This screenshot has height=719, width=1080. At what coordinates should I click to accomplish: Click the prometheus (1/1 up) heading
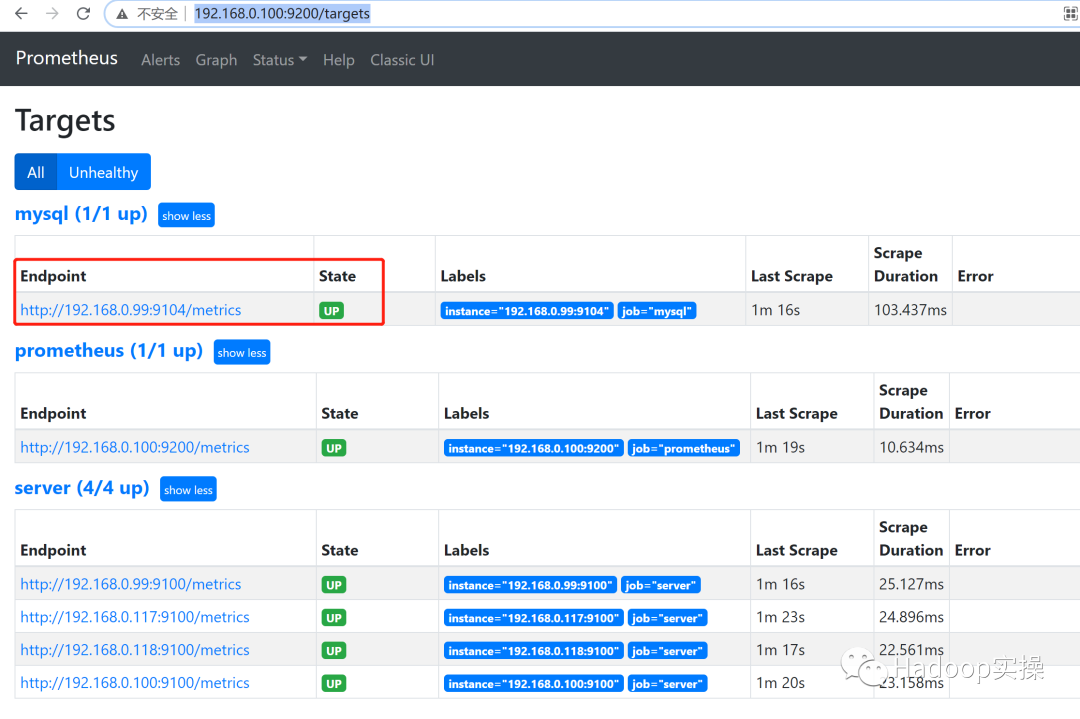(109, 351)
